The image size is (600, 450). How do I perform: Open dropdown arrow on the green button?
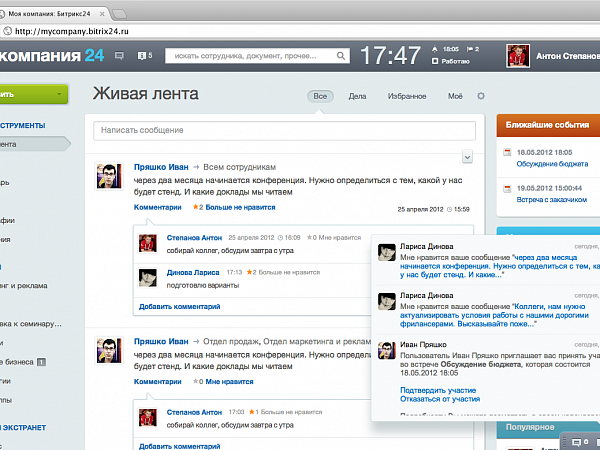pyautogui.click(x=60, y=95)
